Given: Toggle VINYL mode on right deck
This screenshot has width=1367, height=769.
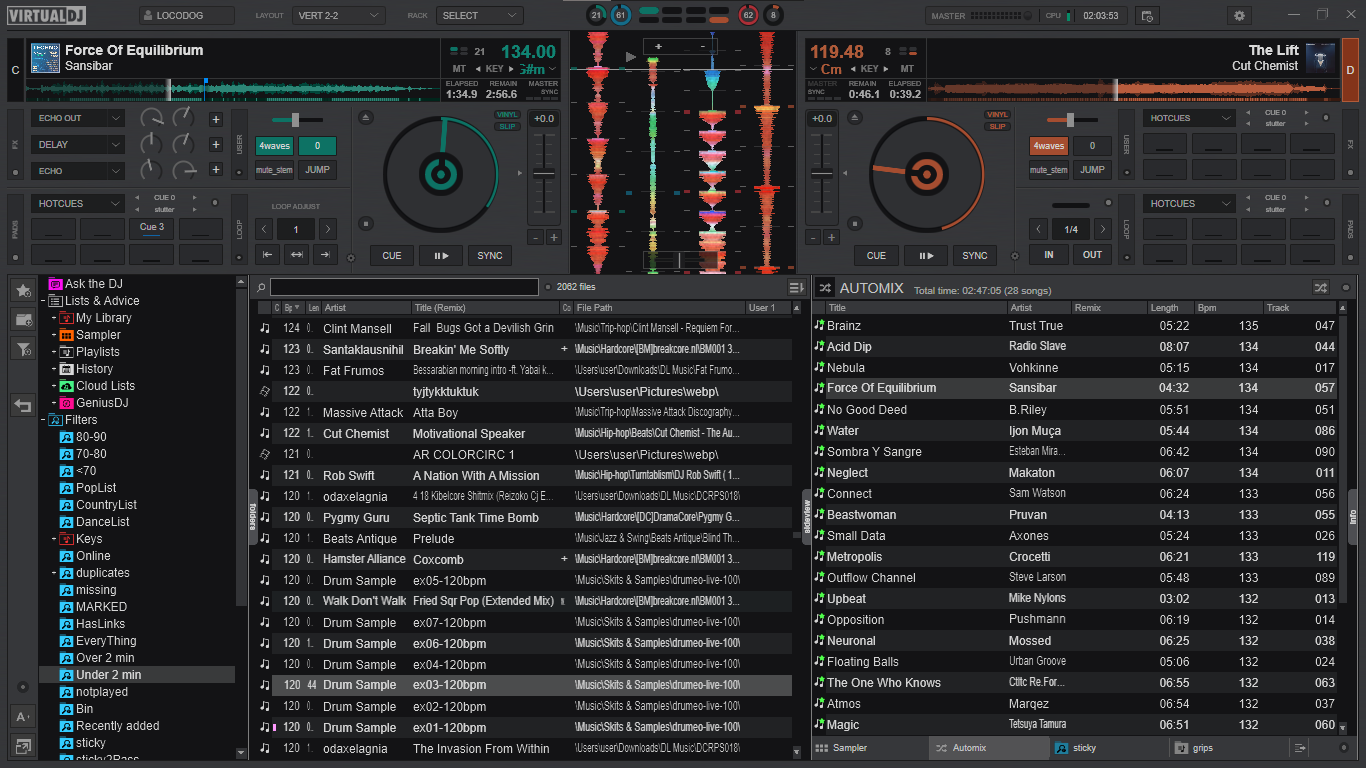Looking at the screenshot, I should pos(997,115).
